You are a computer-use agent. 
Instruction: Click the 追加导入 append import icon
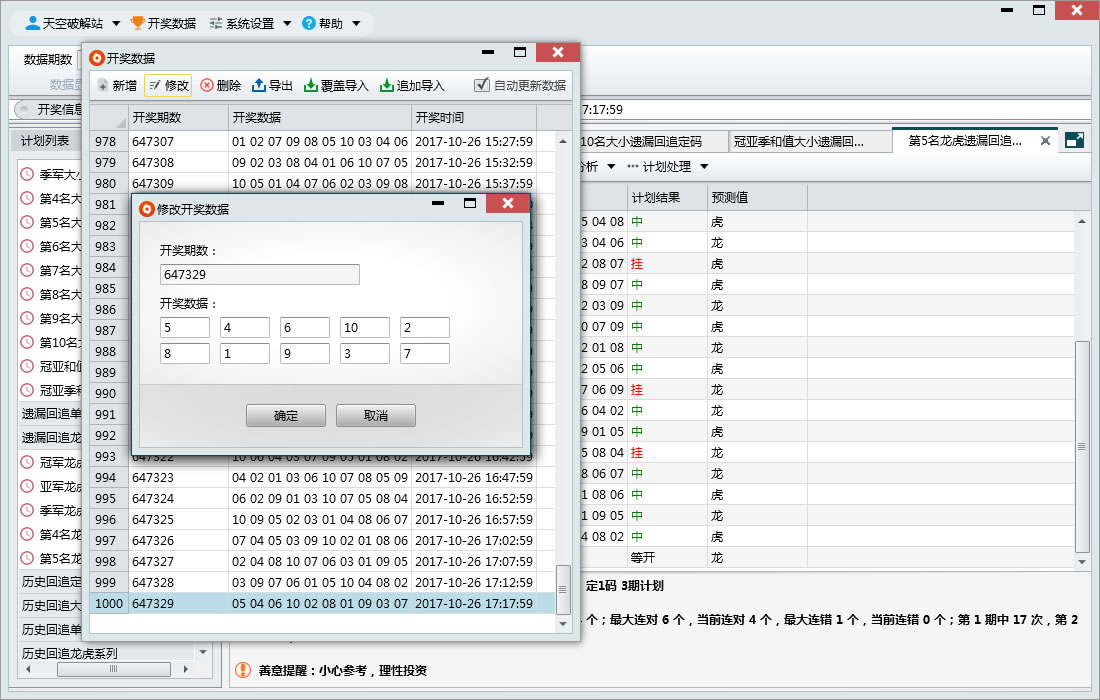(x=387, y=86)
